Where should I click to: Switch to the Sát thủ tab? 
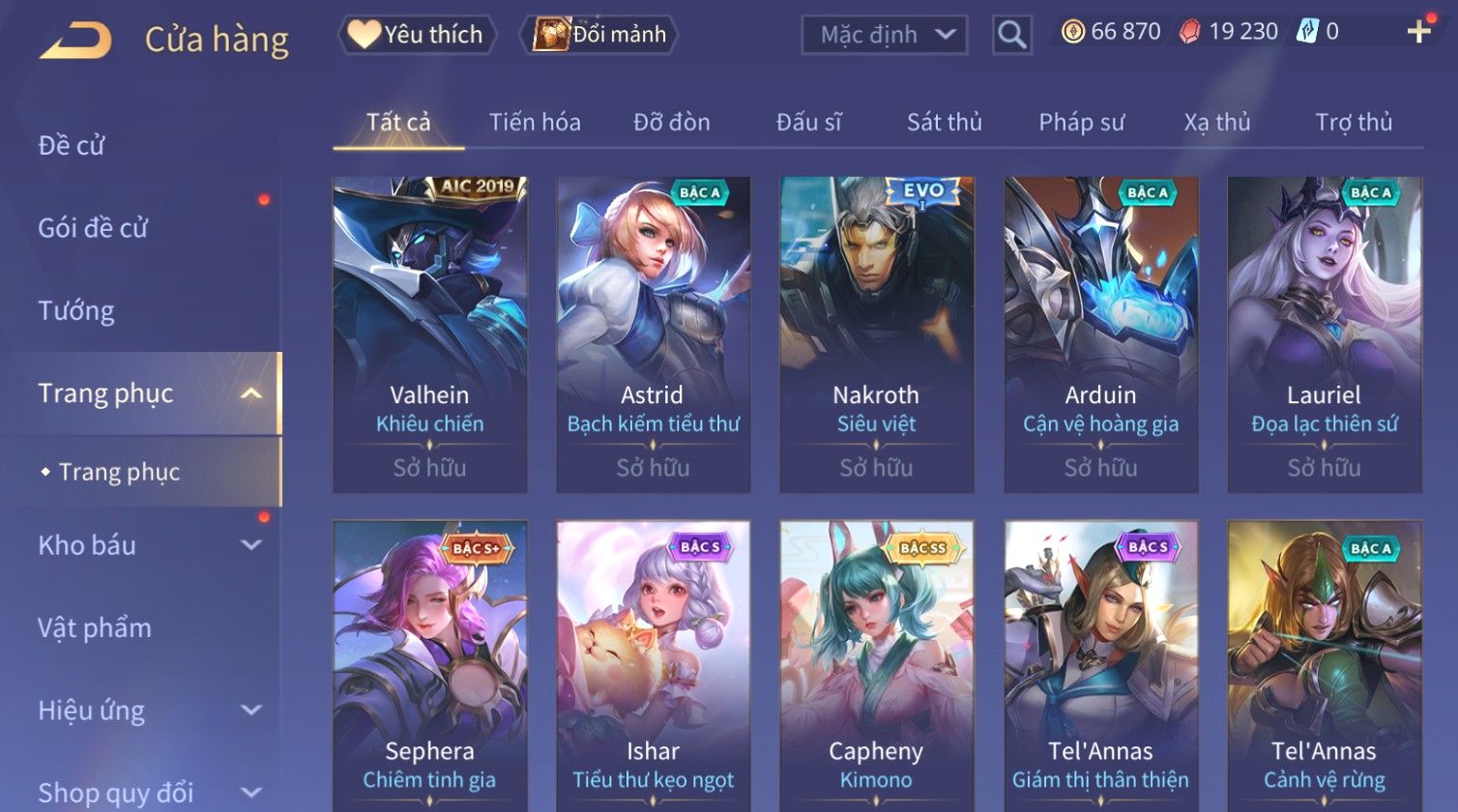(x=944, y=122)
